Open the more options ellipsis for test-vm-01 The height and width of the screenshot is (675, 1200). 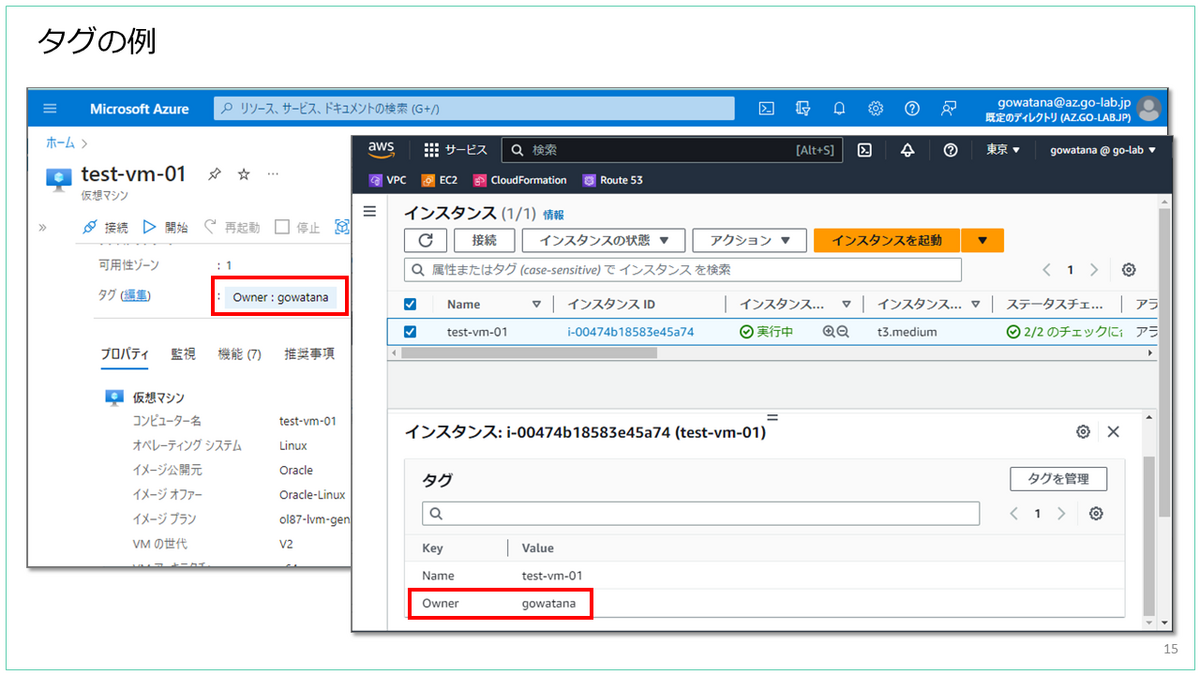coord(273,174)
